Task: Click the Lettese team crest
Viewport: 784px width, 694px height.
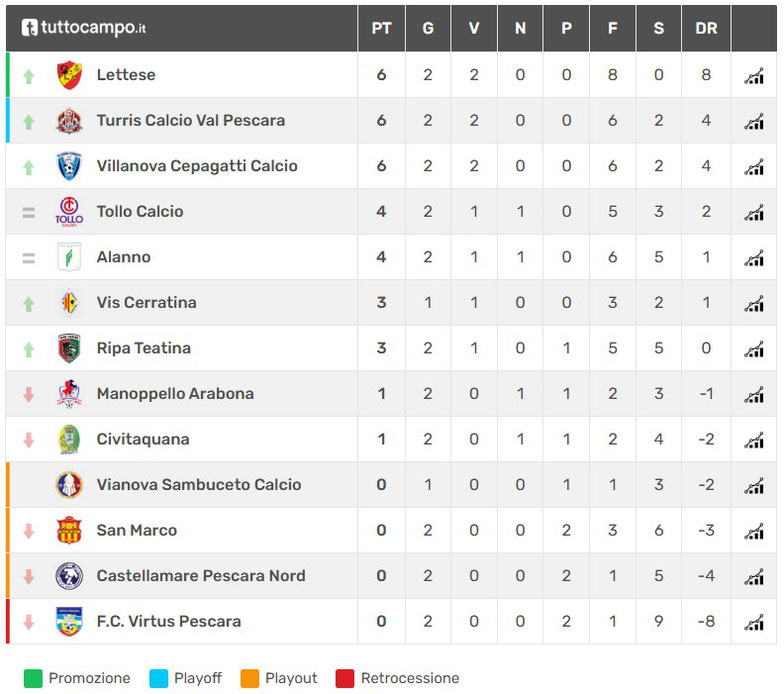Action: pyautogui.click(x=69, y=75)
